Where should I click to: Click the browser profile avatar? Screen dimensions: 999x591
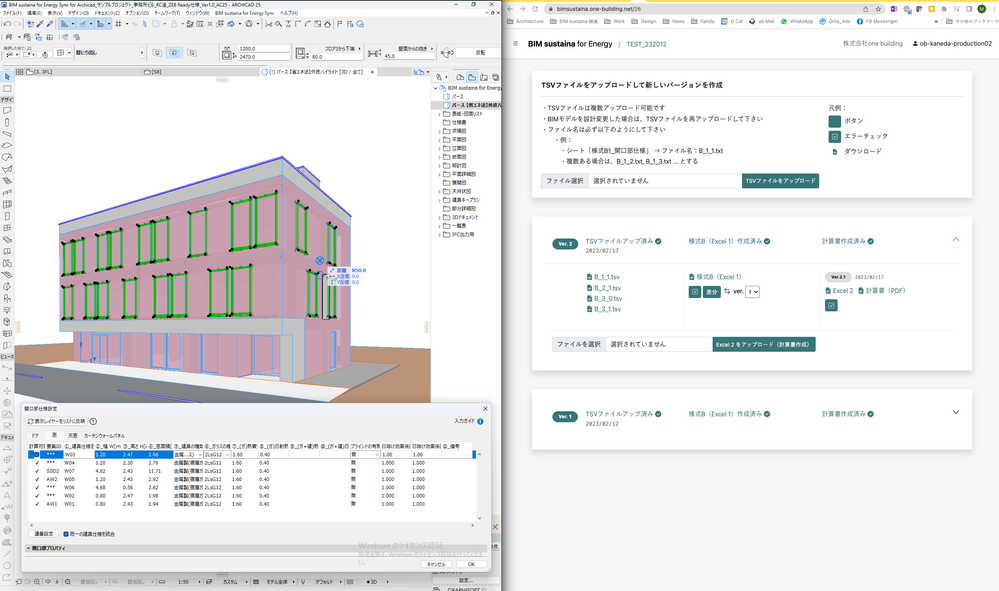point(982,9)
